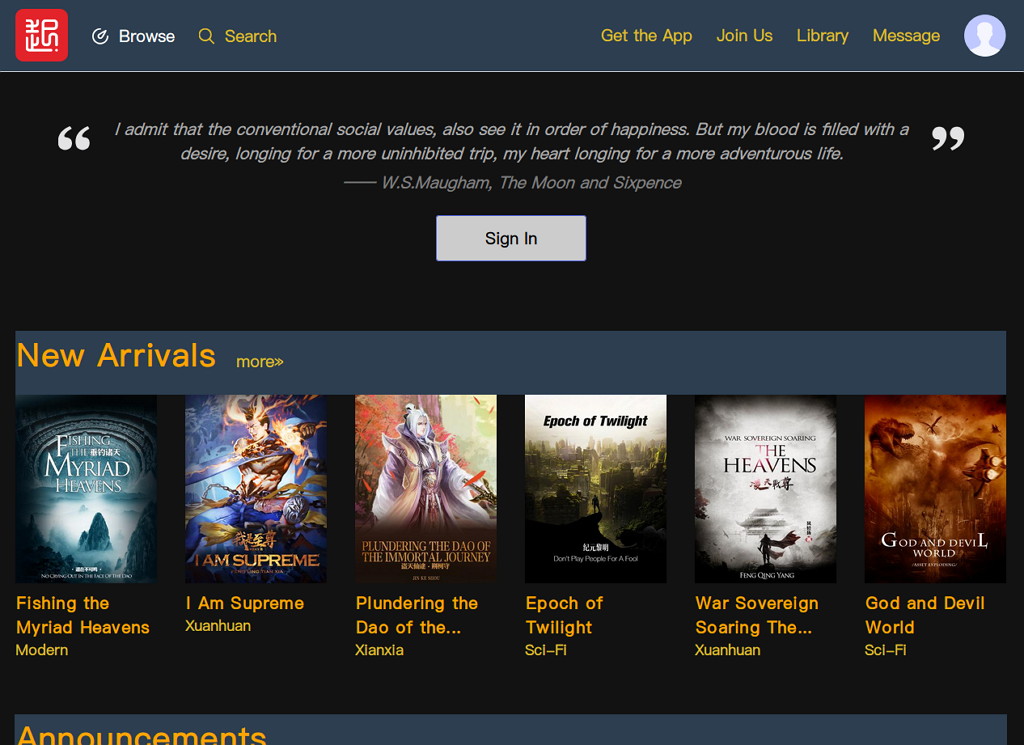The image size is (1024, 745).
Task: Select the Join Us menu item
Action: pyautogui.click(x=744, y=35)
